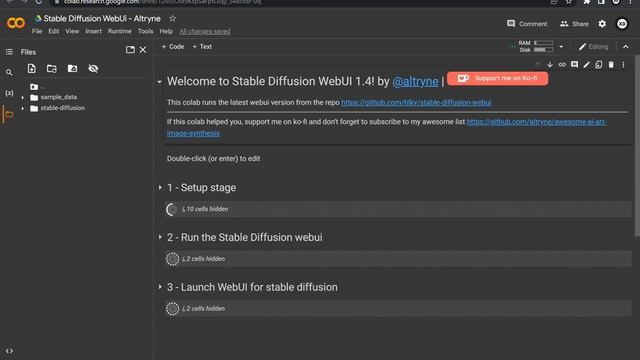Mount Google Drive from Files panel
Image resolution: width=640 pixels, height=360 pixels.
(72, 69)
